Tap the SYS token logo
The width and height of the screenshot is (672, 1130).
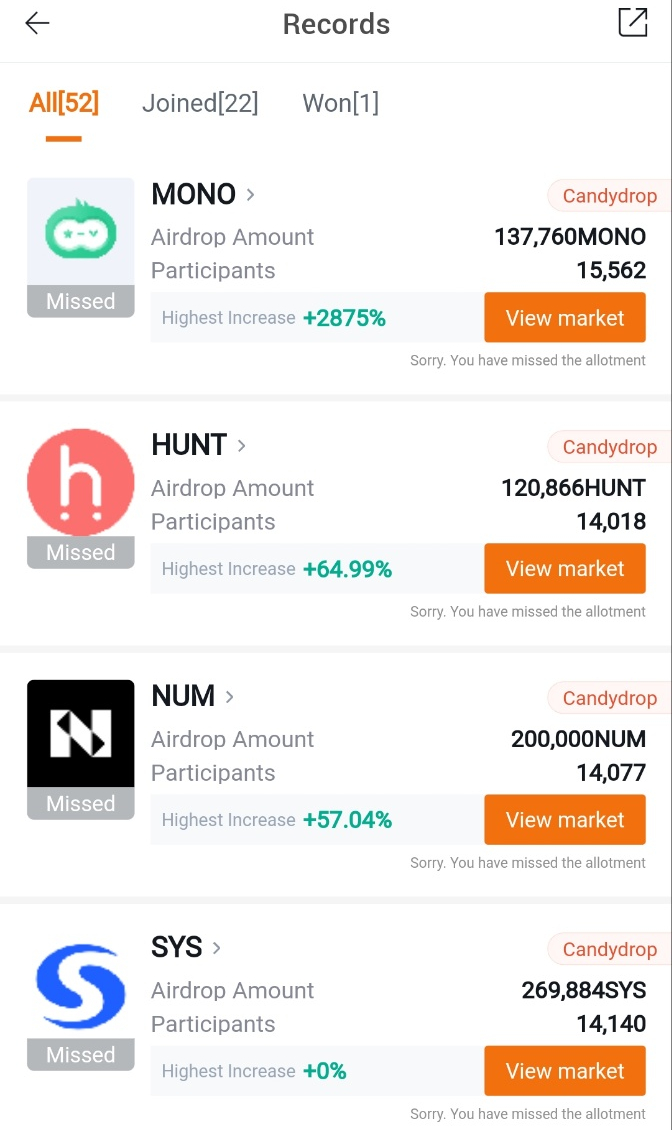tap(80, 984)
